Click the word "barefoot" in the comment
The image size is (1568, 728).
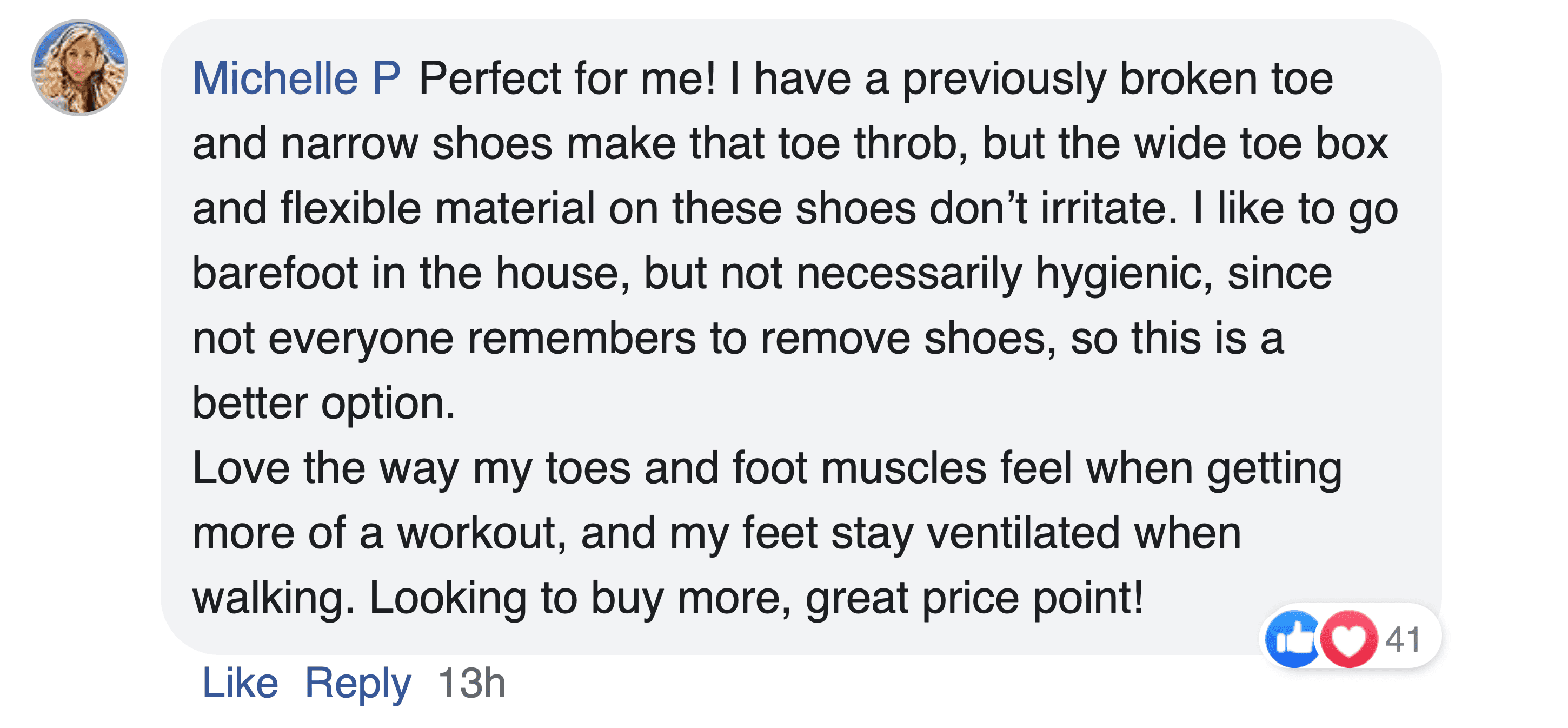pyautogui.click(x=275, y=273)
